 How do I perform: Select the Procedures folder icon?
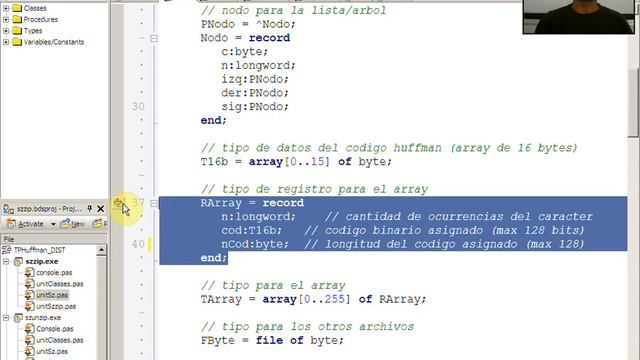(17, 20)
